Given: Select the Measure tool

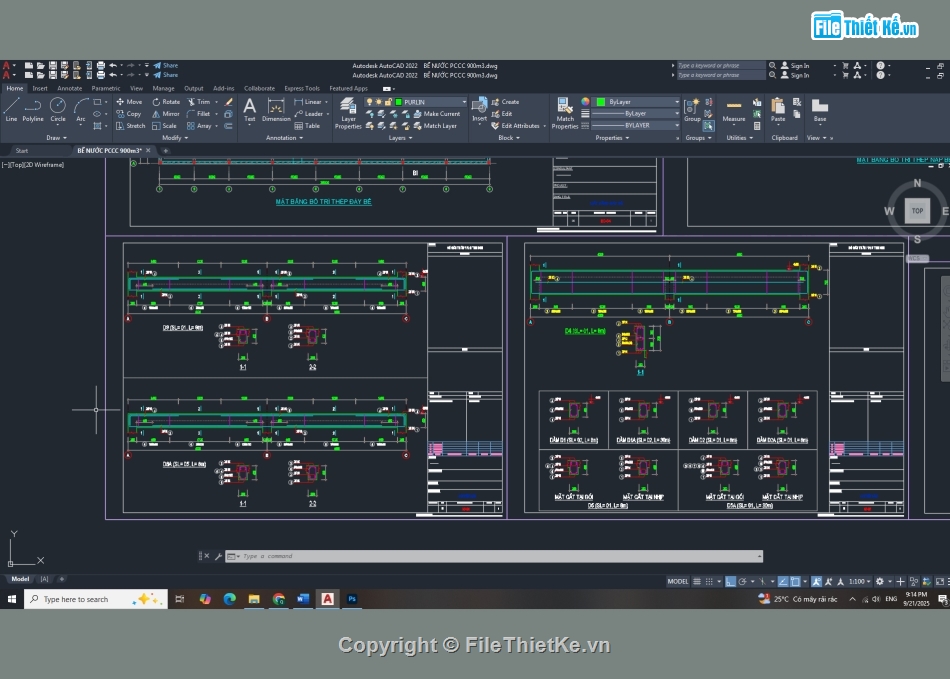Looking at the screenshot, I should pyautogui.click(x=733, y=112).
